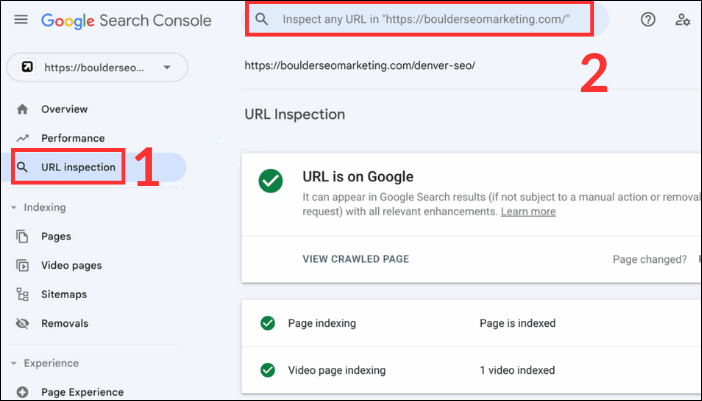Collapse the Experience section
702x401 pixels.
coord(14,363)
